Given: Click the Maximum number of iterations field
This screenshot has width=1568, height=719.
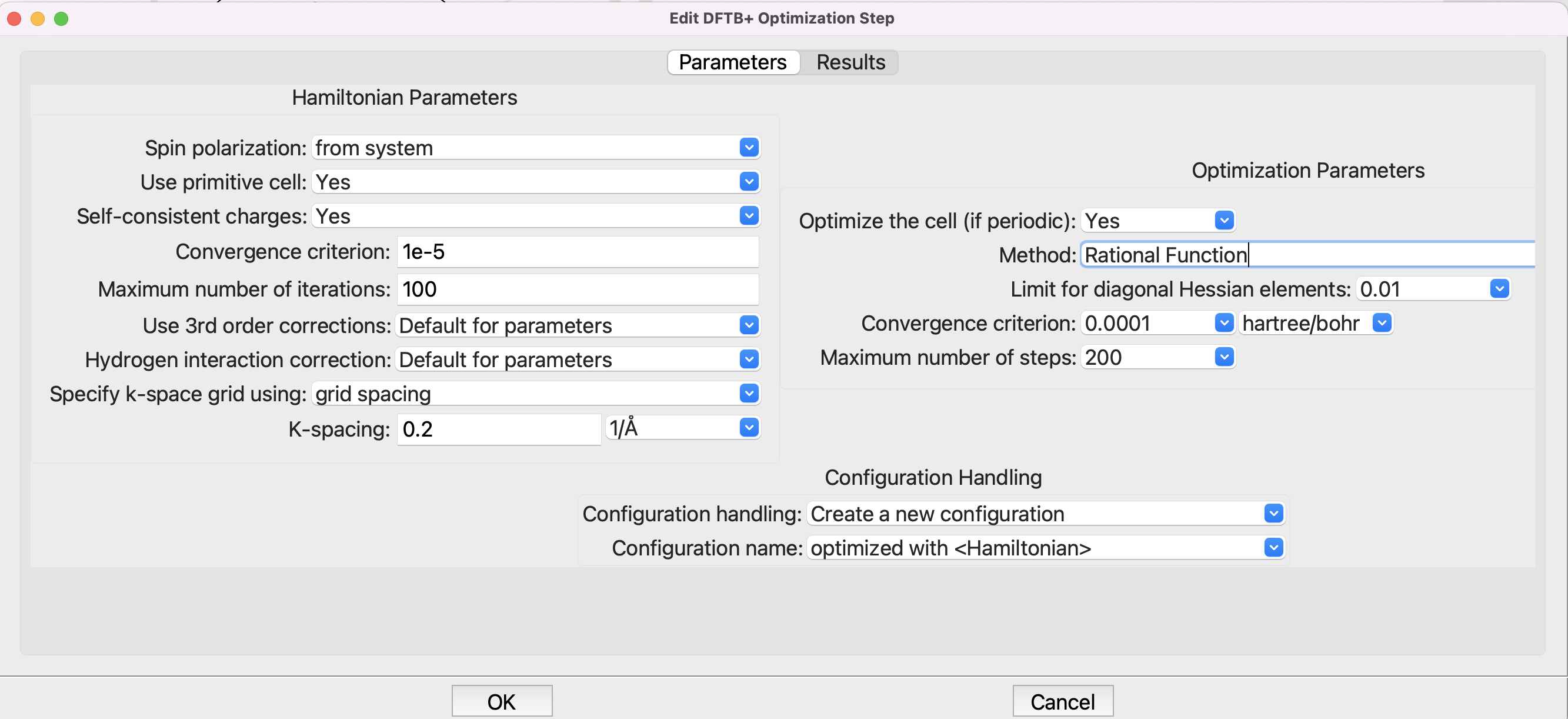Looking at the screenshot, I should tap(578, 289).
